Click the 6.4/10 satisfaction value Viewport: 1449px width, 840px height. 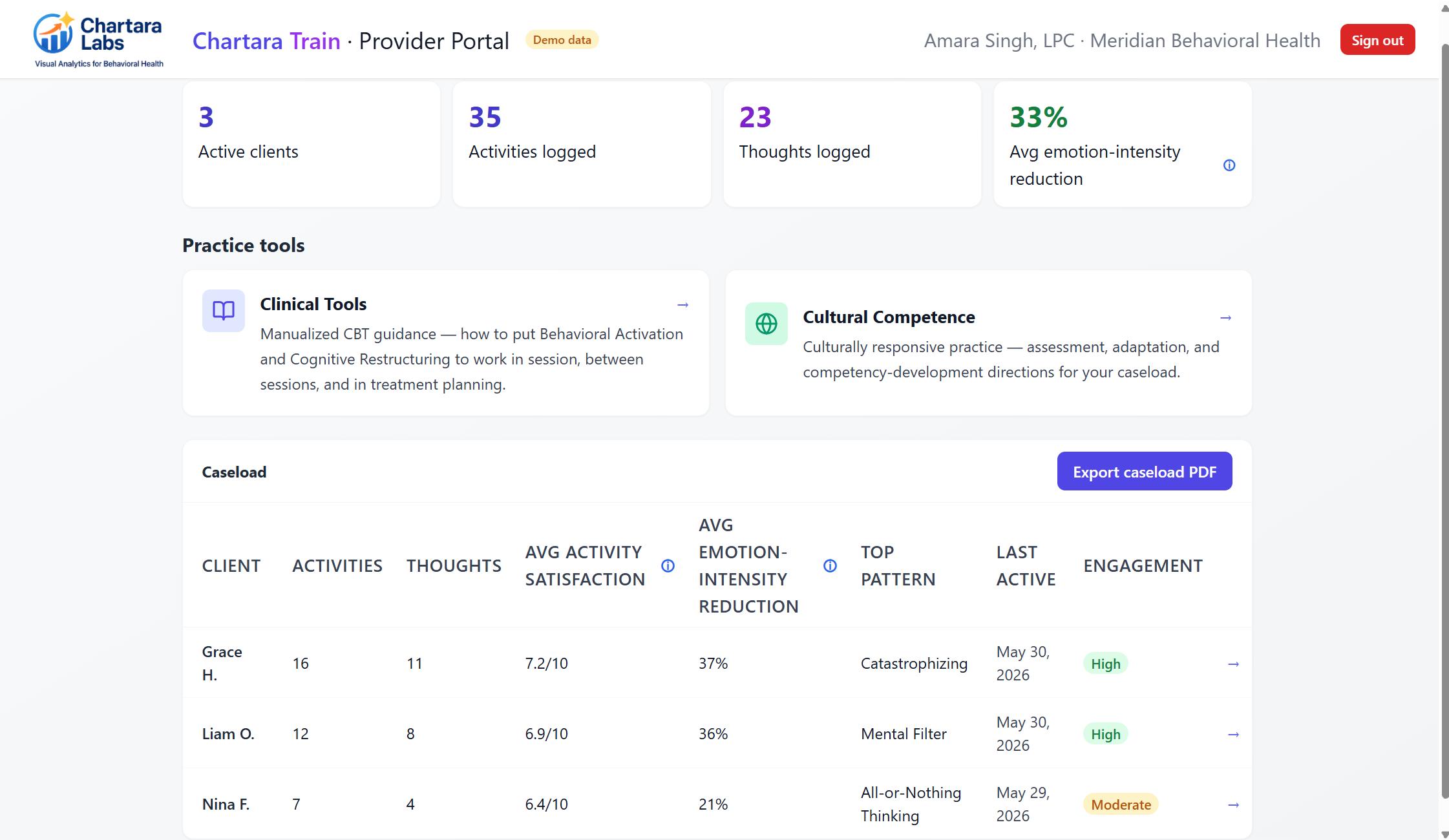click(x=546, y=804)
